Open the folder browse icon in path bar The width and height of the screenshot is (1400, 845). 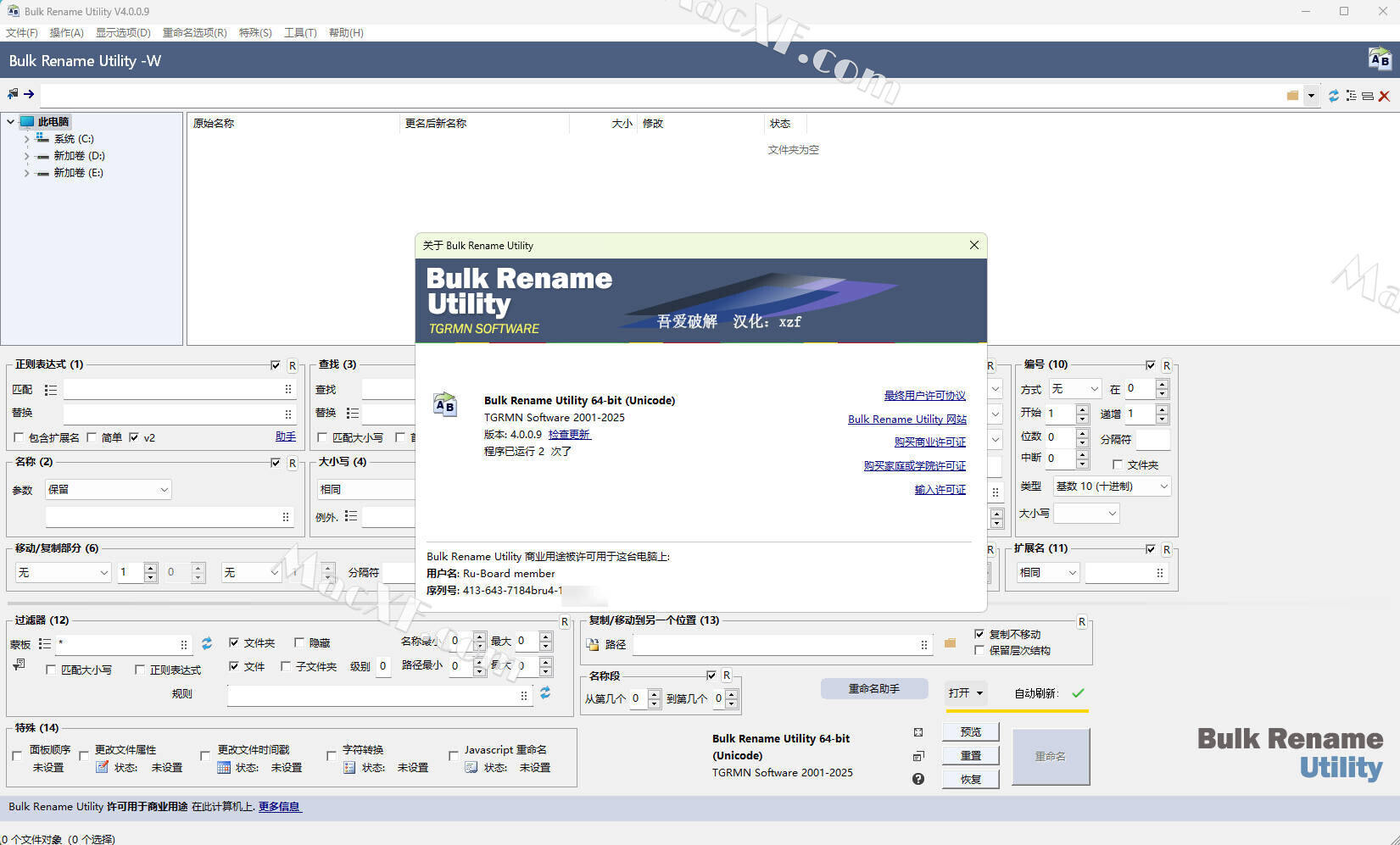point(1292,96)
